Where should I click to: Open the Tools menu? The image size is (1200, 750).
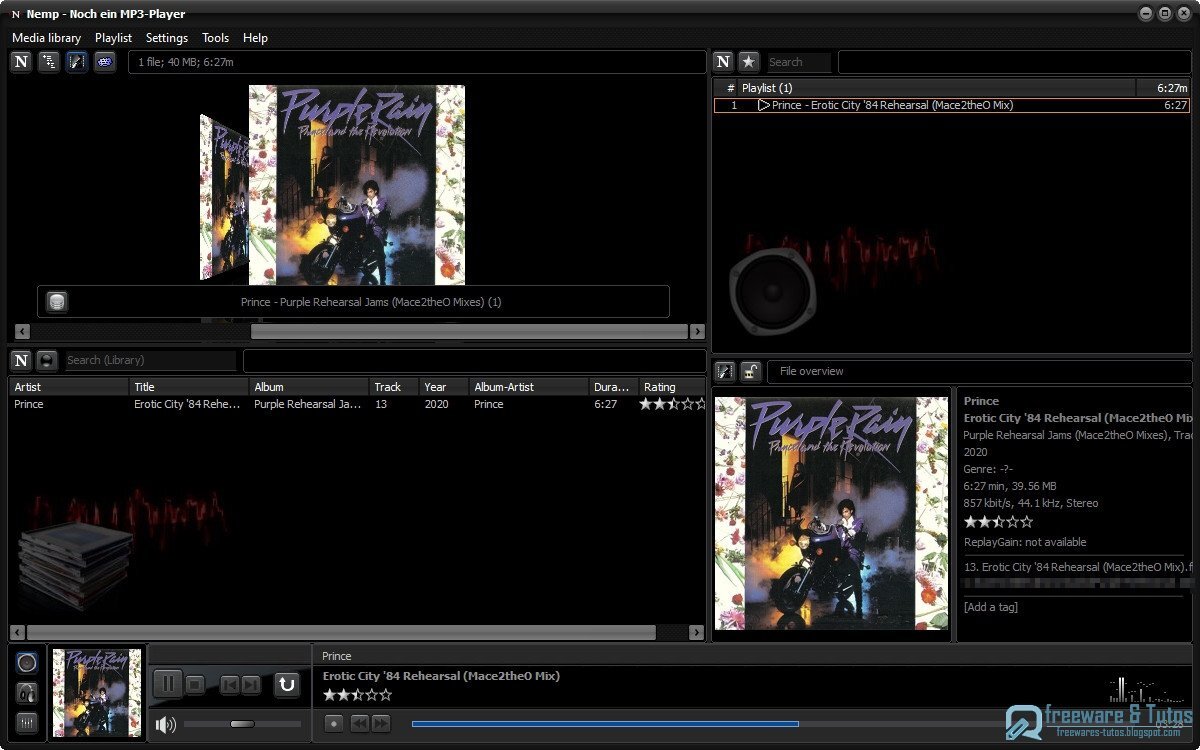click(x=216, y=38)
